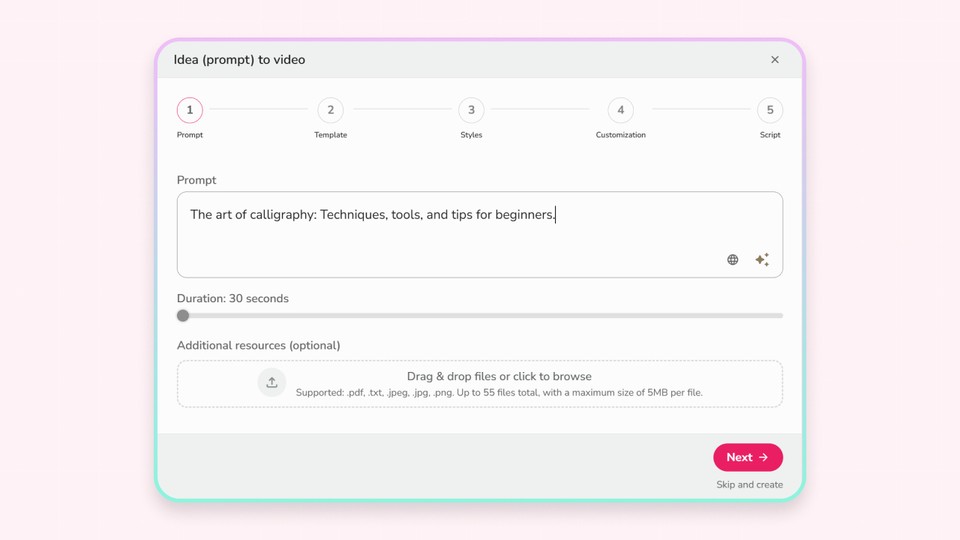Select step 1 circle in the stepper
The height and width of the screenshot is (540, 960).
click(190, 110)
